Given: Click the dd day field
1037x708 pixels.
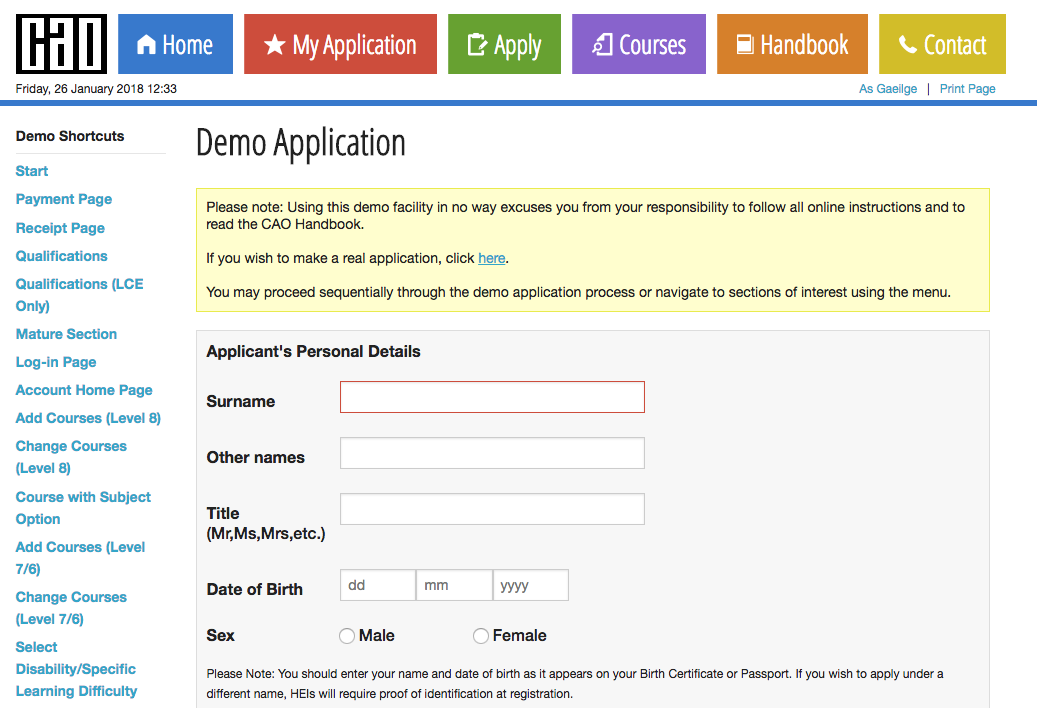Looking at the screenshot, I should point(378,585).
